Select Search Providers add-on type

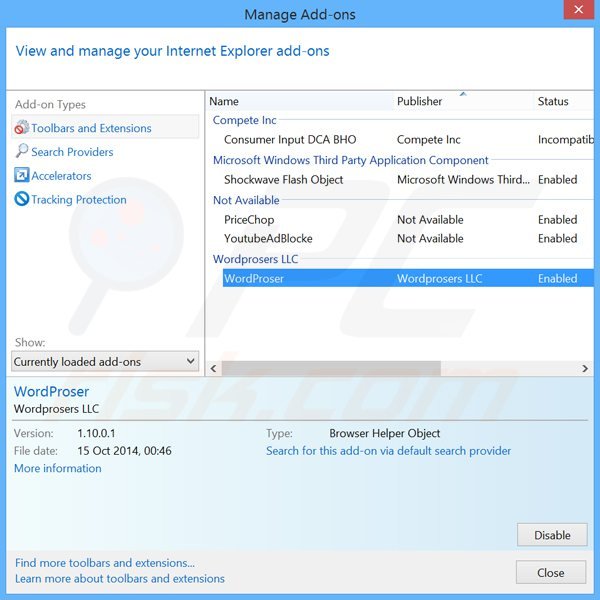point(72,152)
